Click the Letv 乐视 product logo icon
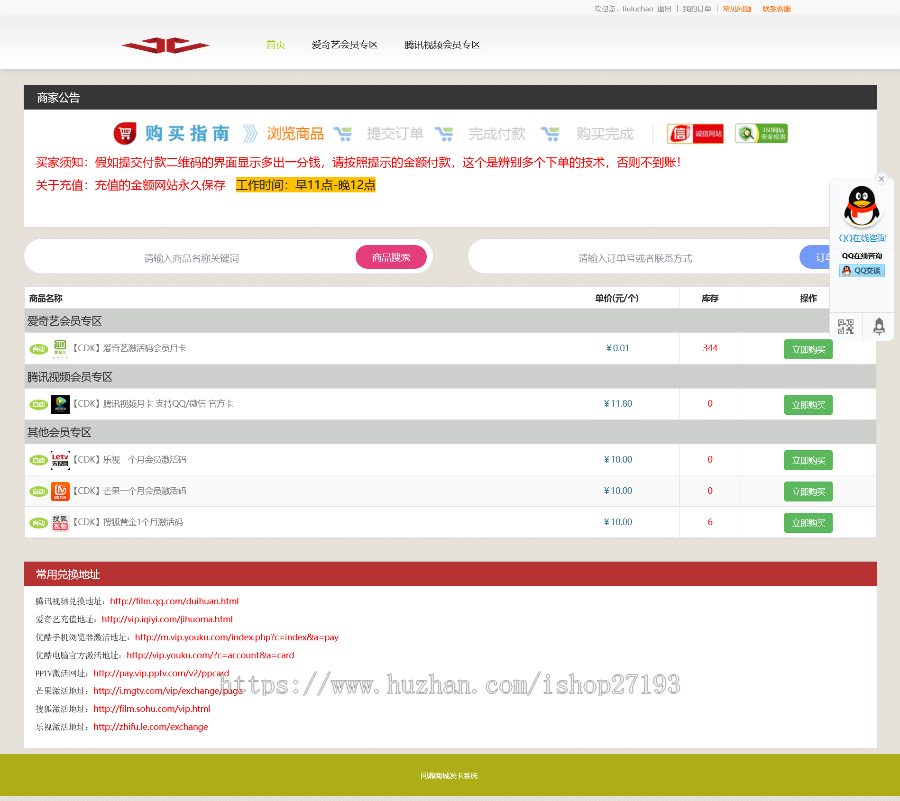900x801 pixels. click(60, 460)
